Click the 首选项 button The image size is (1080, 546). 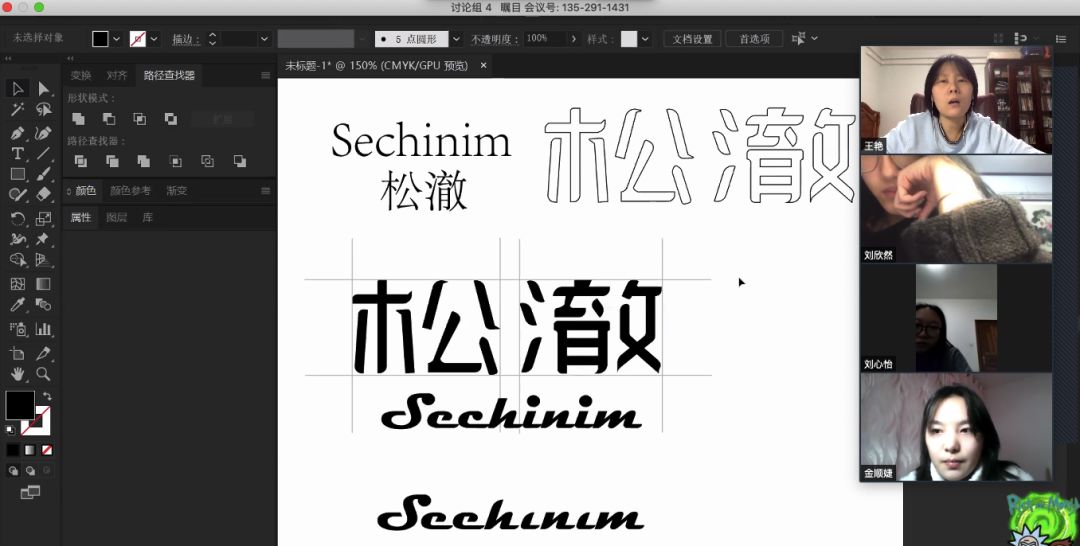tap(754, 39)
